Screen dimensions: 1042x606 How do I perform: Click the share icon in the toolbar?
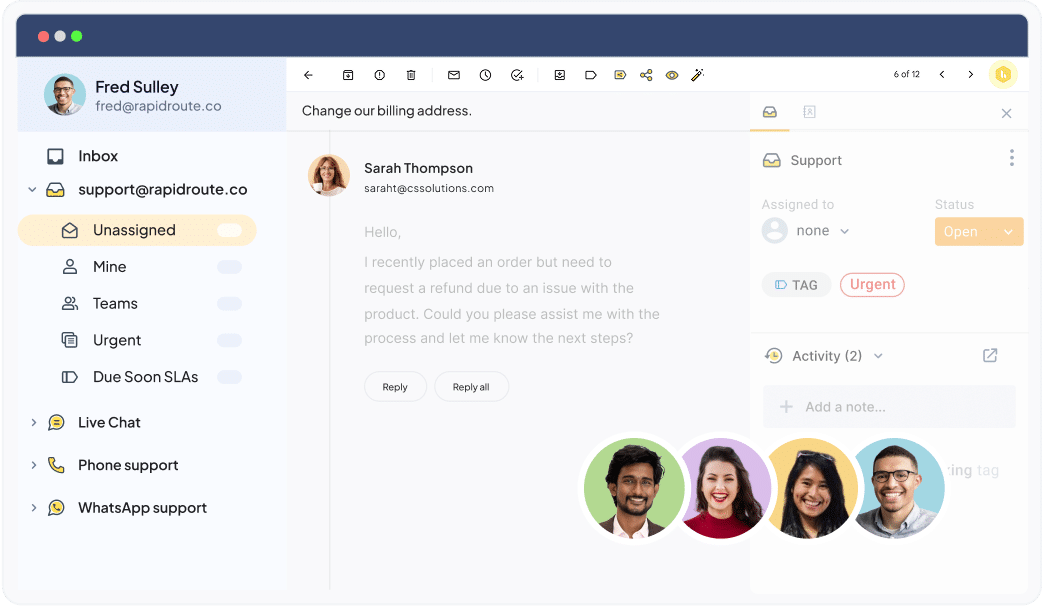click(x=646, y=75)
